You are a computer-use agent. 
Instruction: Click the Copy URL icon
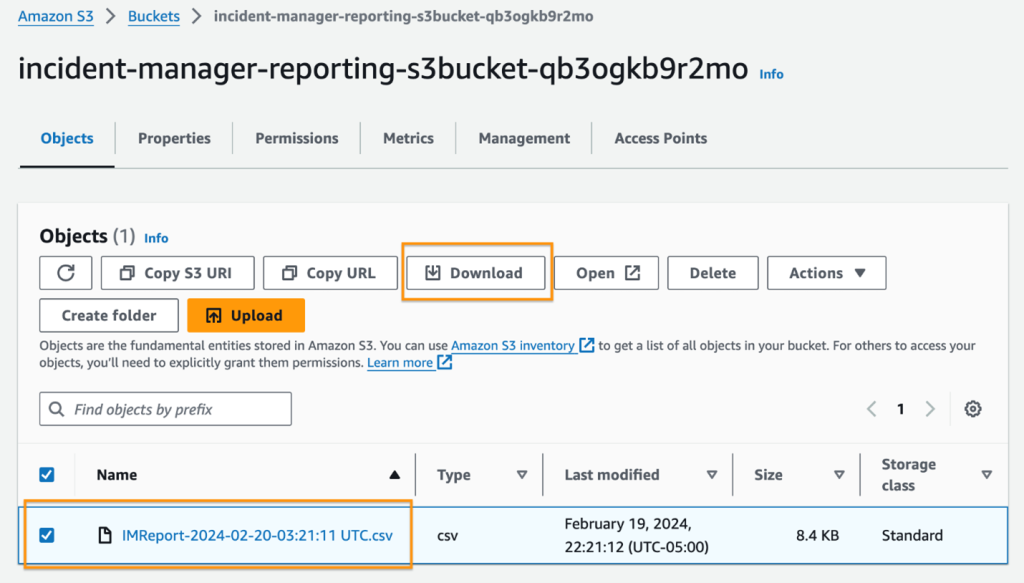pyautogui.click(x=291, y=272)
